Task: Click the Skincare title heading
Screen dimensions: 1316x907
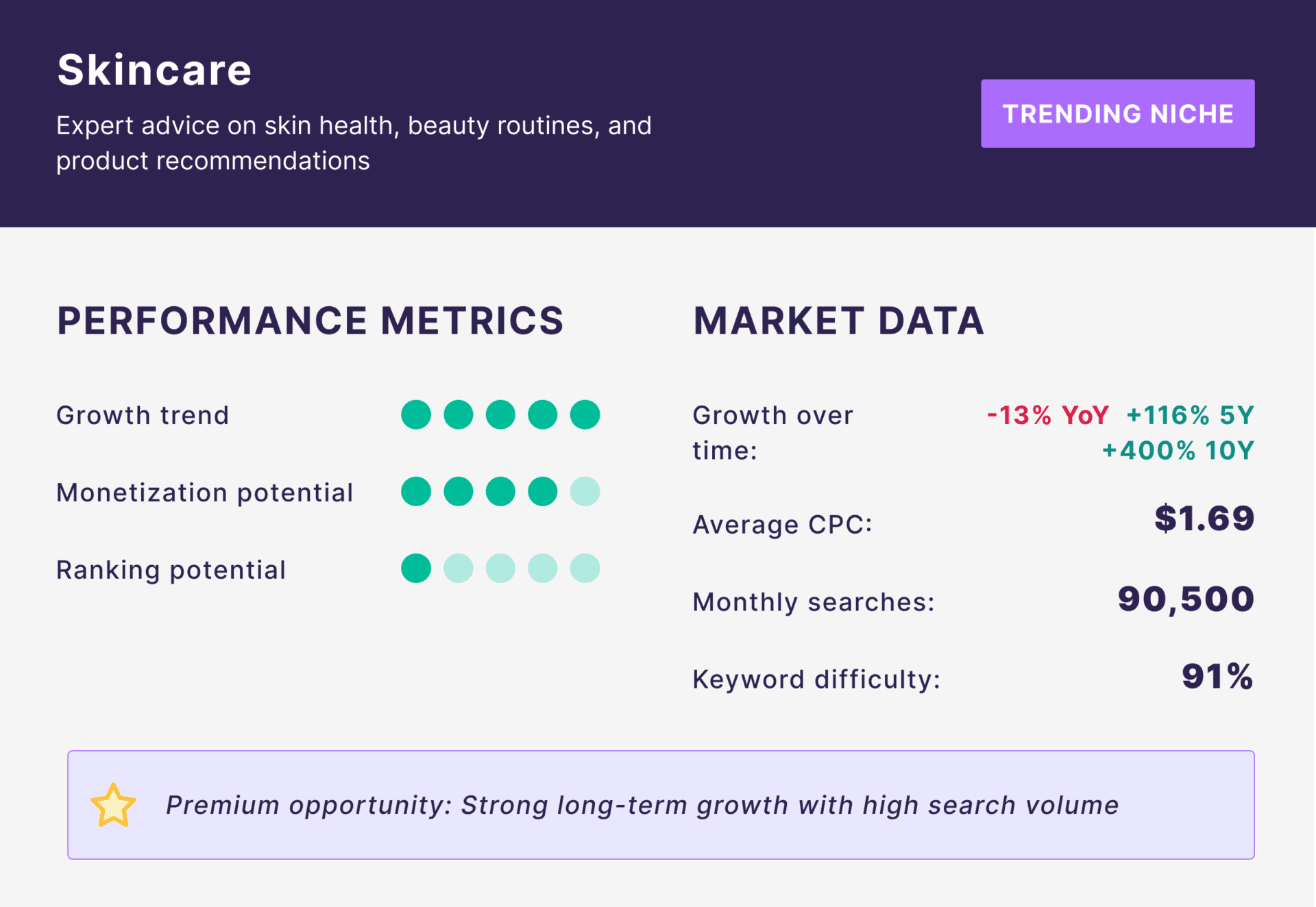Action: [154, 70]
